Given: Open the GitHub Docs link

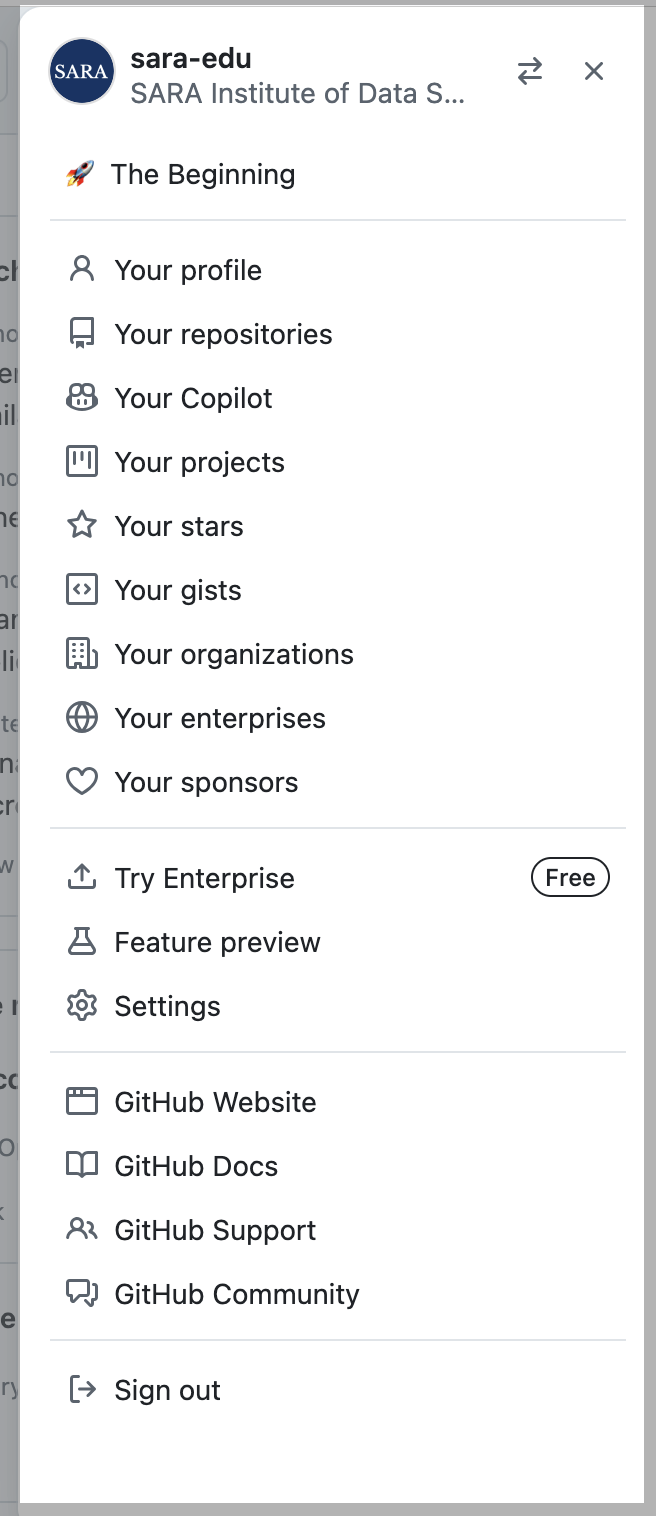Looking at the screenshot, I should (196, 1166).
